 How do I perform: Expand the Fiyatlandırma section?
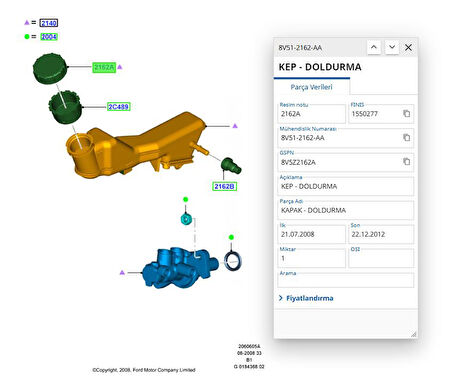tap(306, 298)
